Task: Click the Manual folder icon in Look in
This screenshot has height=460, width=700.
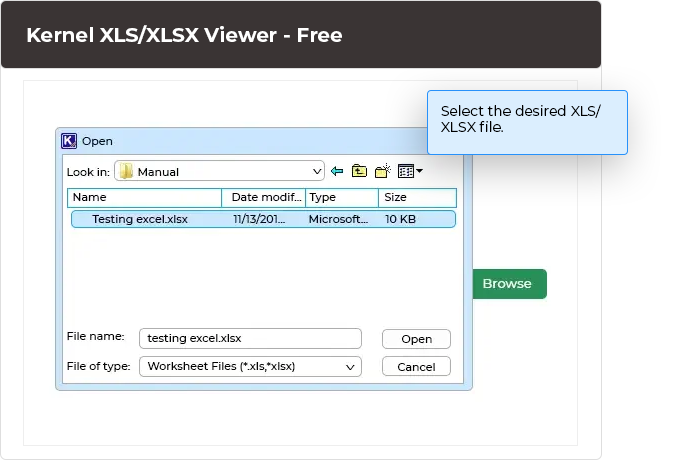Action: coord(126,171)
